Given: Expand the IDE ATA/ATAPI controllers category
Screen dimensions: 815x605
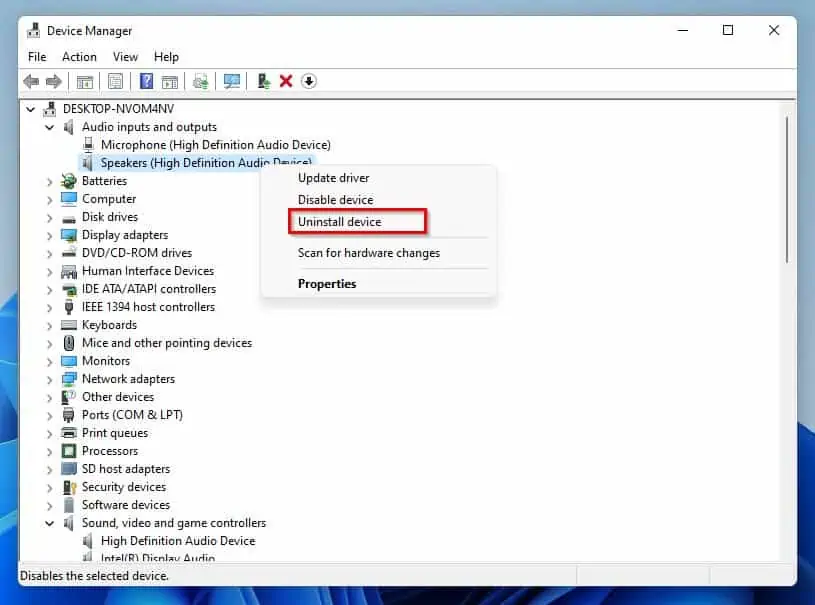Looking at the screenshot, I should (x=49, y=290).
